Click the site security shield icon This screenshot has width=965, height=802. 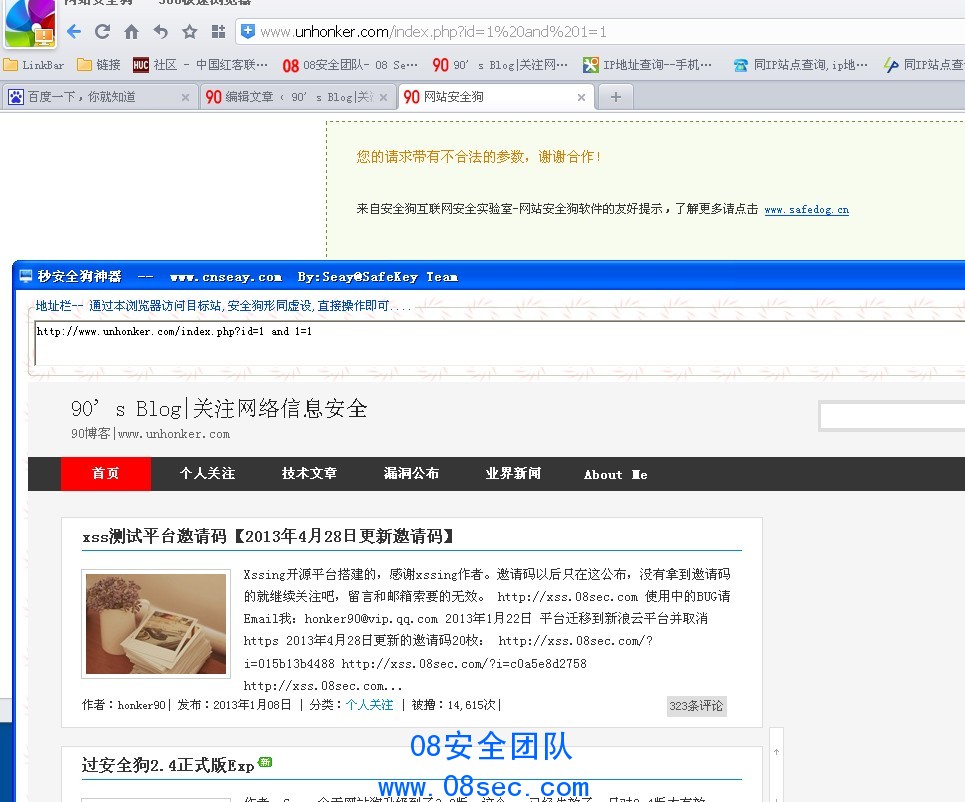247,31
